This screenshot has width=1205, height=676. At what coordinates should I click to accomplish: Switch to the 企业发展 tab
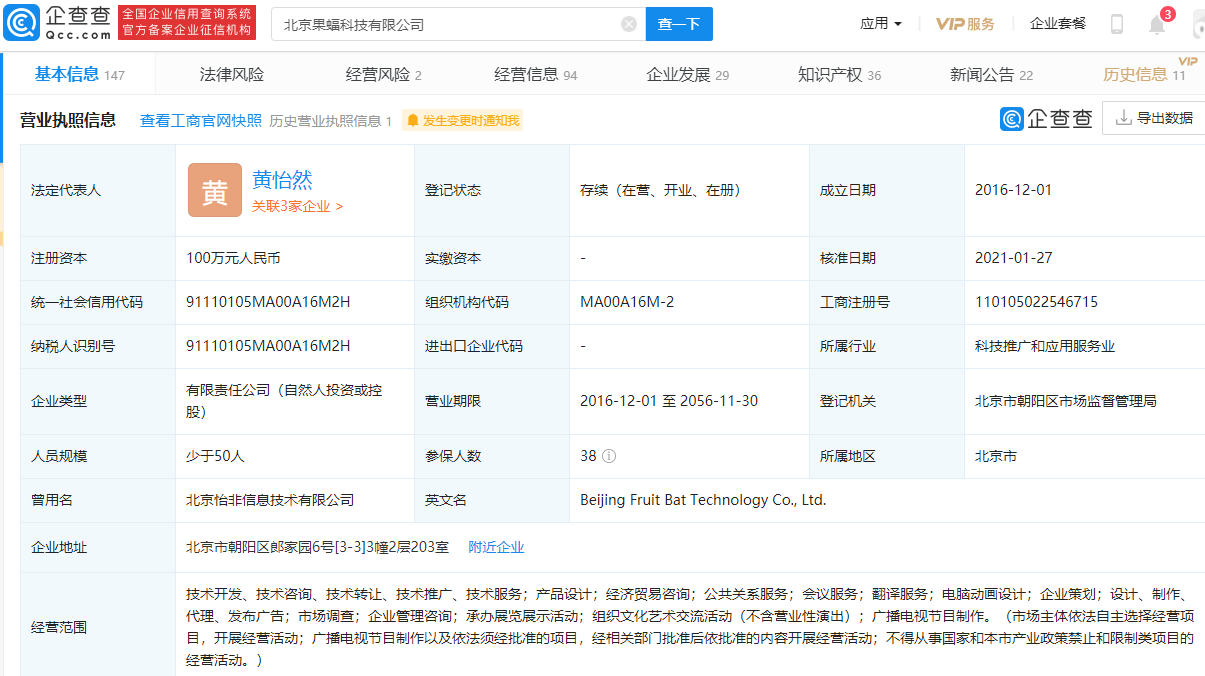click(x=688, y=74)
